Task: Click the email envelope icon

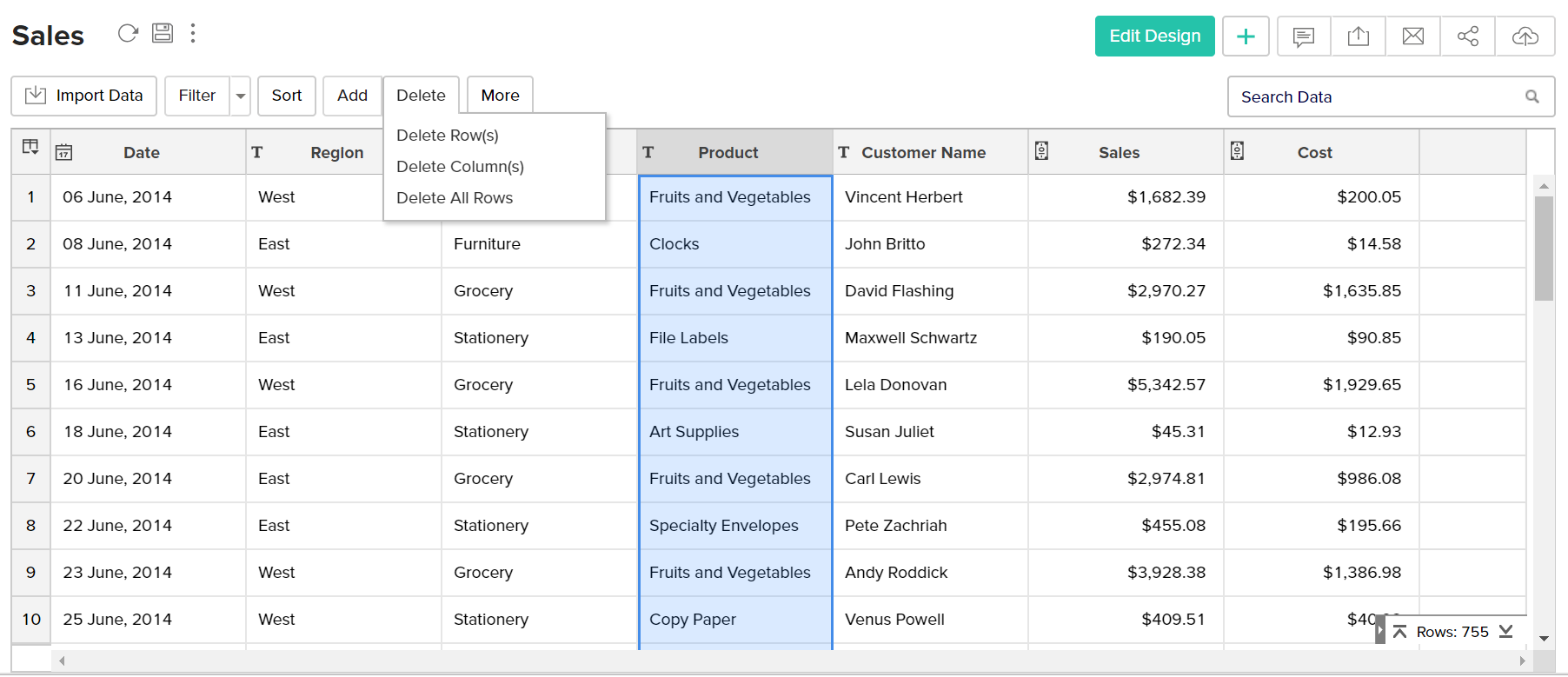Action: (x=1413, y=37)
